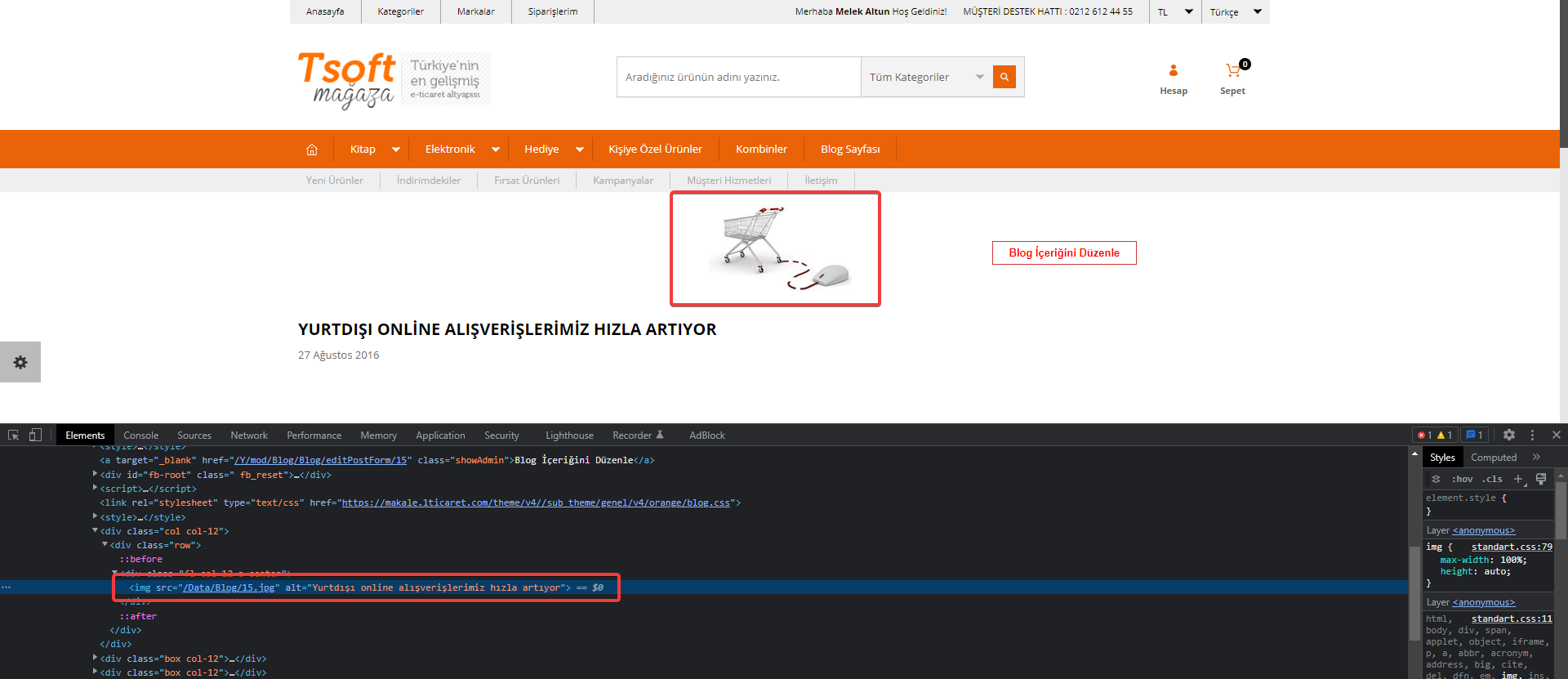Click the product search input field

pos(739,77)
